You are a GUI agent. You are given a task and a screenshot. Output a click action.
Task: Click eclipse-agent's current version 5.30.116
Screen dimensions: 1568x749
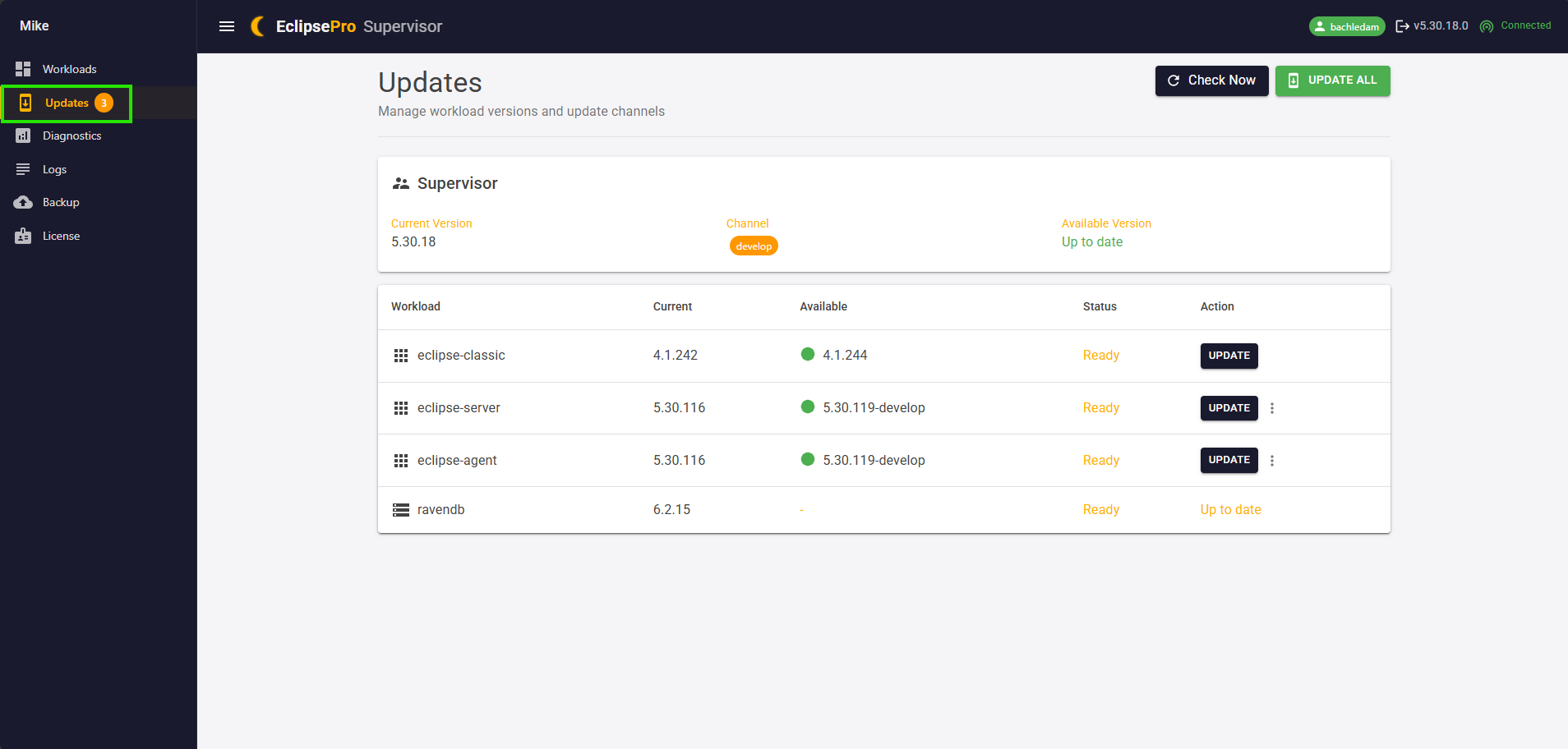pos(679,461)
